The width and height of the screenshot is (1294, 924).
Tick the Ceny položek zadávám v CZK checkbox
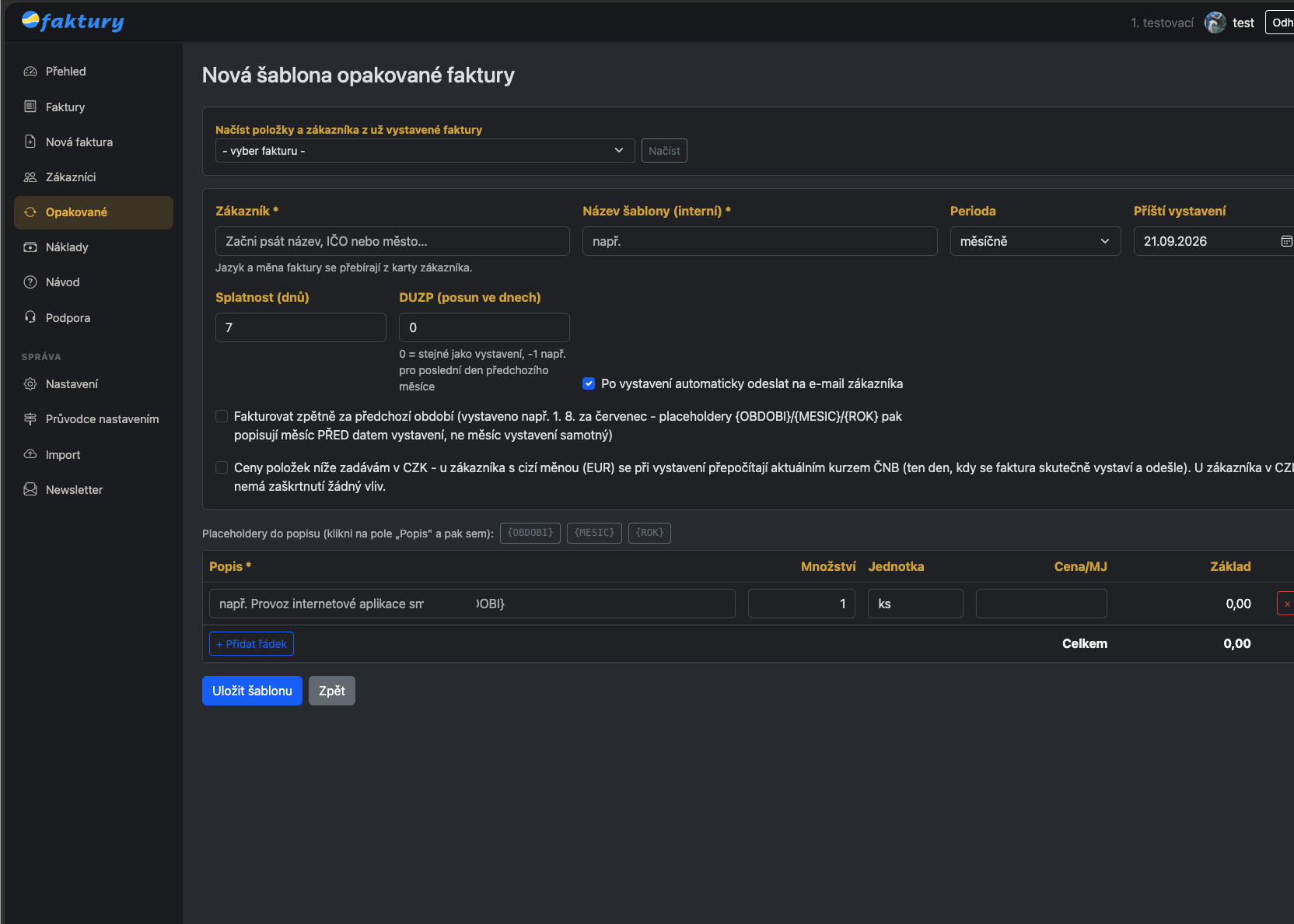click(222, 467)
